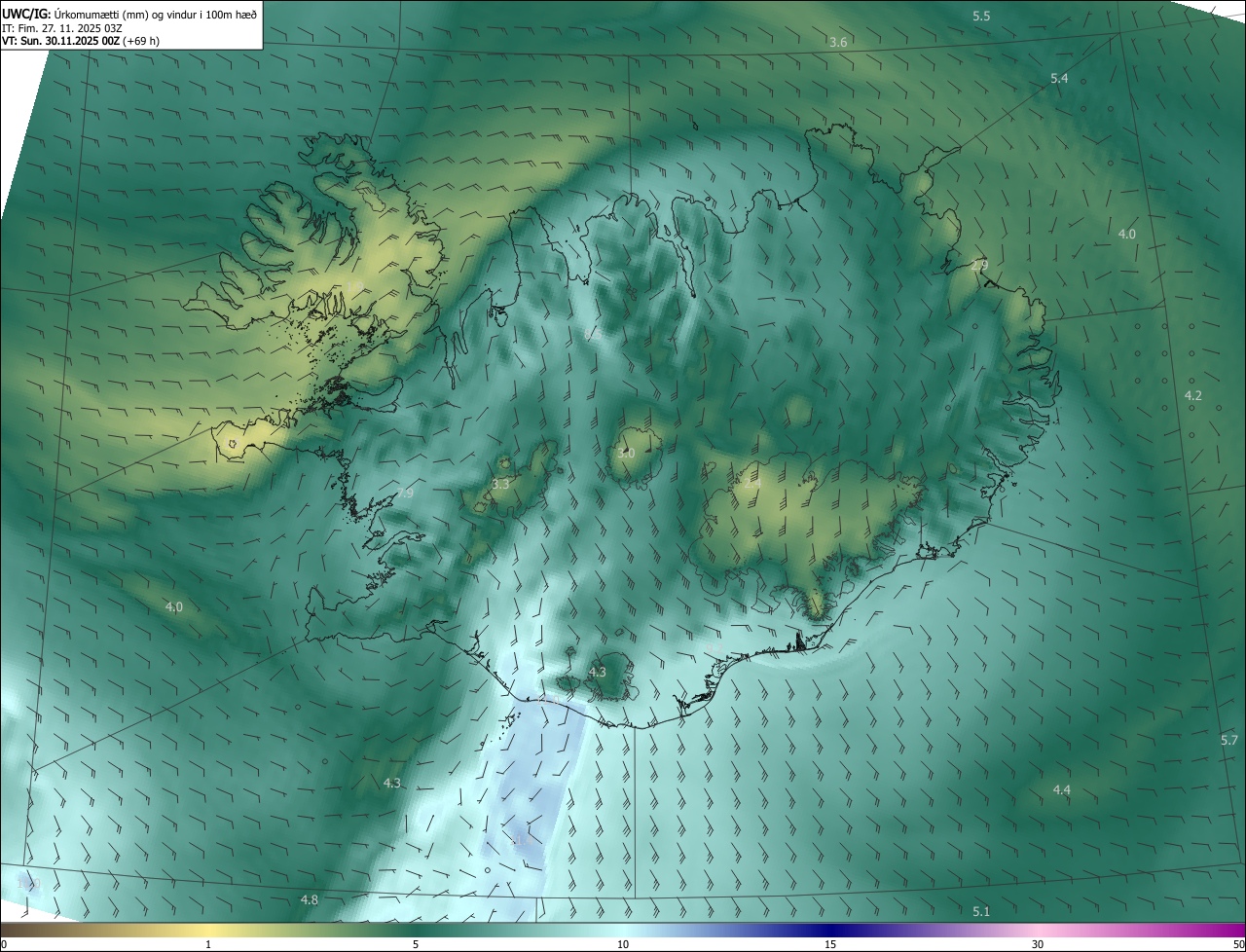The image size is (1246, 952).
Task: Click the "2.4" value on the Vatnajökull glacier
Action: 751,482
